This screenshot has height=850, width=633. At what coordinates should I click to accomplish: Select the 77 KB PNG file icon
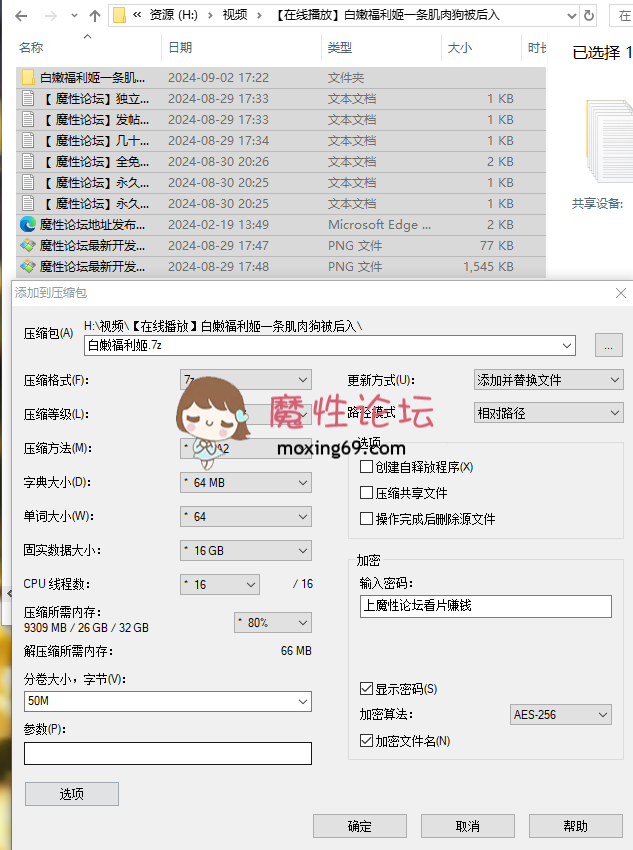[28, 246]
